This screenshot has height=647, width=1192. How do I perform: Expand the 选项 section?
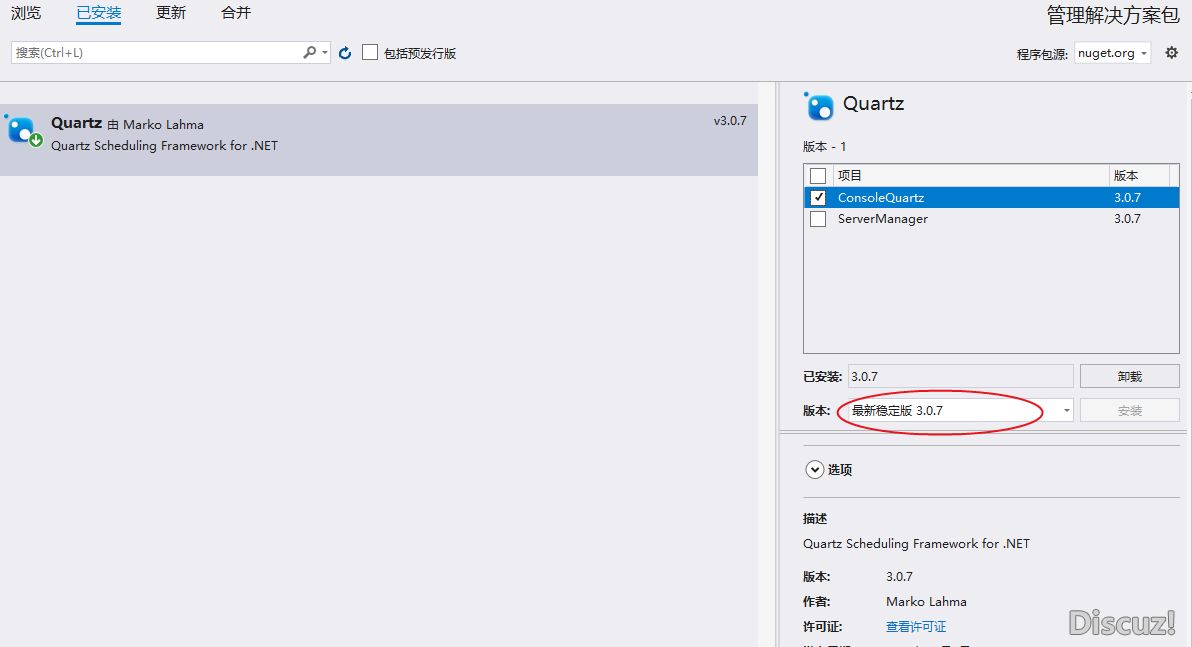point(814,470)
